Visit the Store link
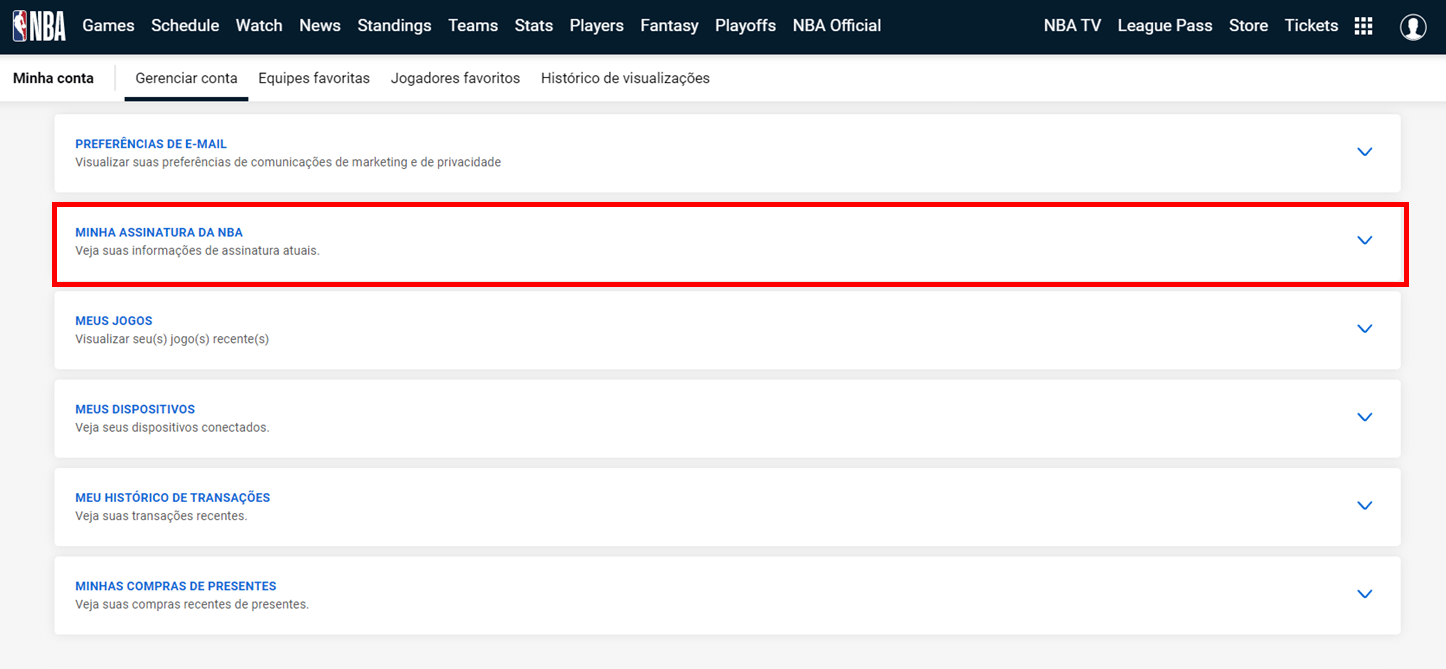This screenshot has height=669, width=1446. (x=1248, y=26)
